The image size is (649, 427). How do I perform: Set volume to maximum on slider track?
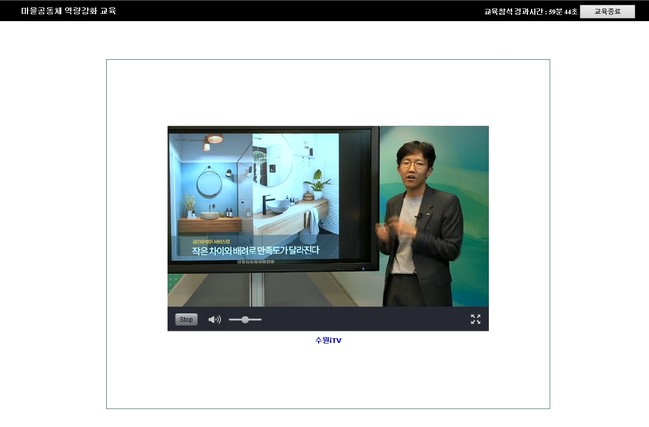point(261,319)
